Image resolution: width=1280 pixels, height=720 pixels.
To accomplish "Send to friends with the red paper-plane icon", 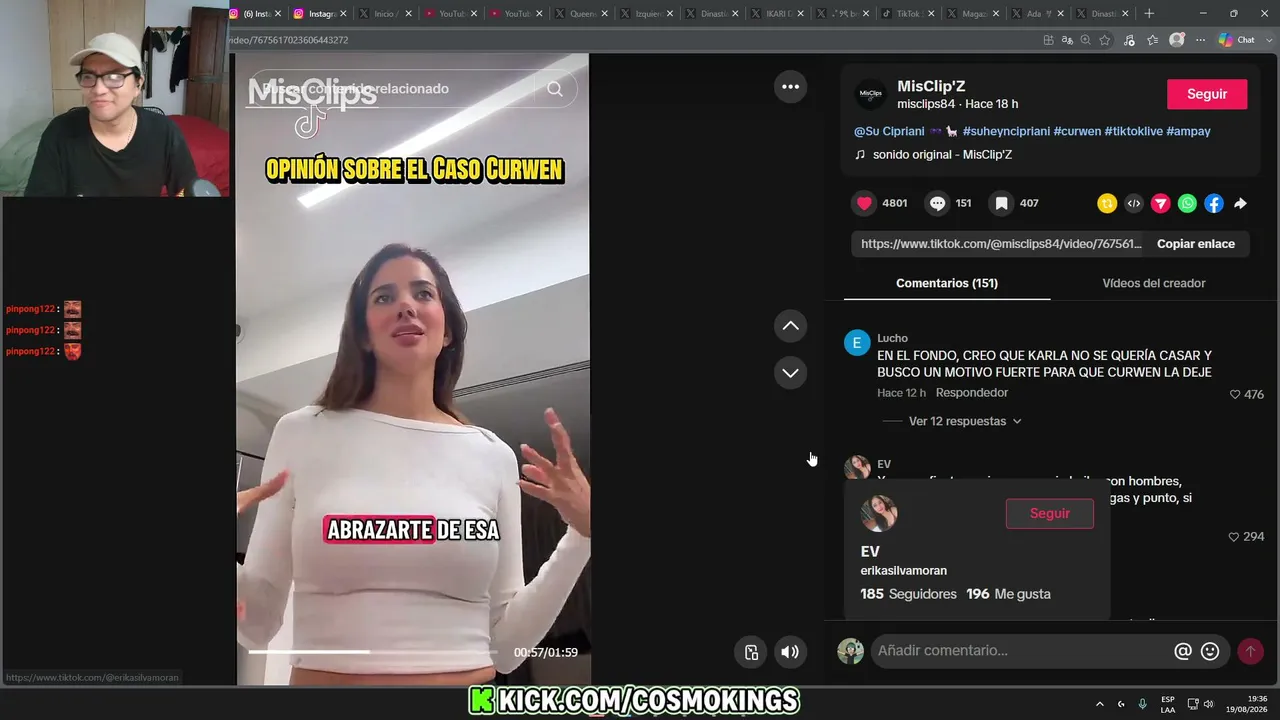I will (1160, 203).
